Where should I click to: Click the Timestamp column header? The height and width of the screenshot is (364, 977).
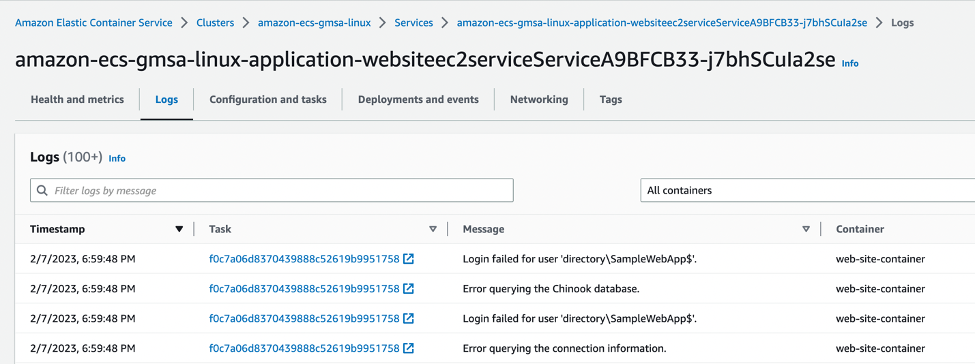pos(57,229)
